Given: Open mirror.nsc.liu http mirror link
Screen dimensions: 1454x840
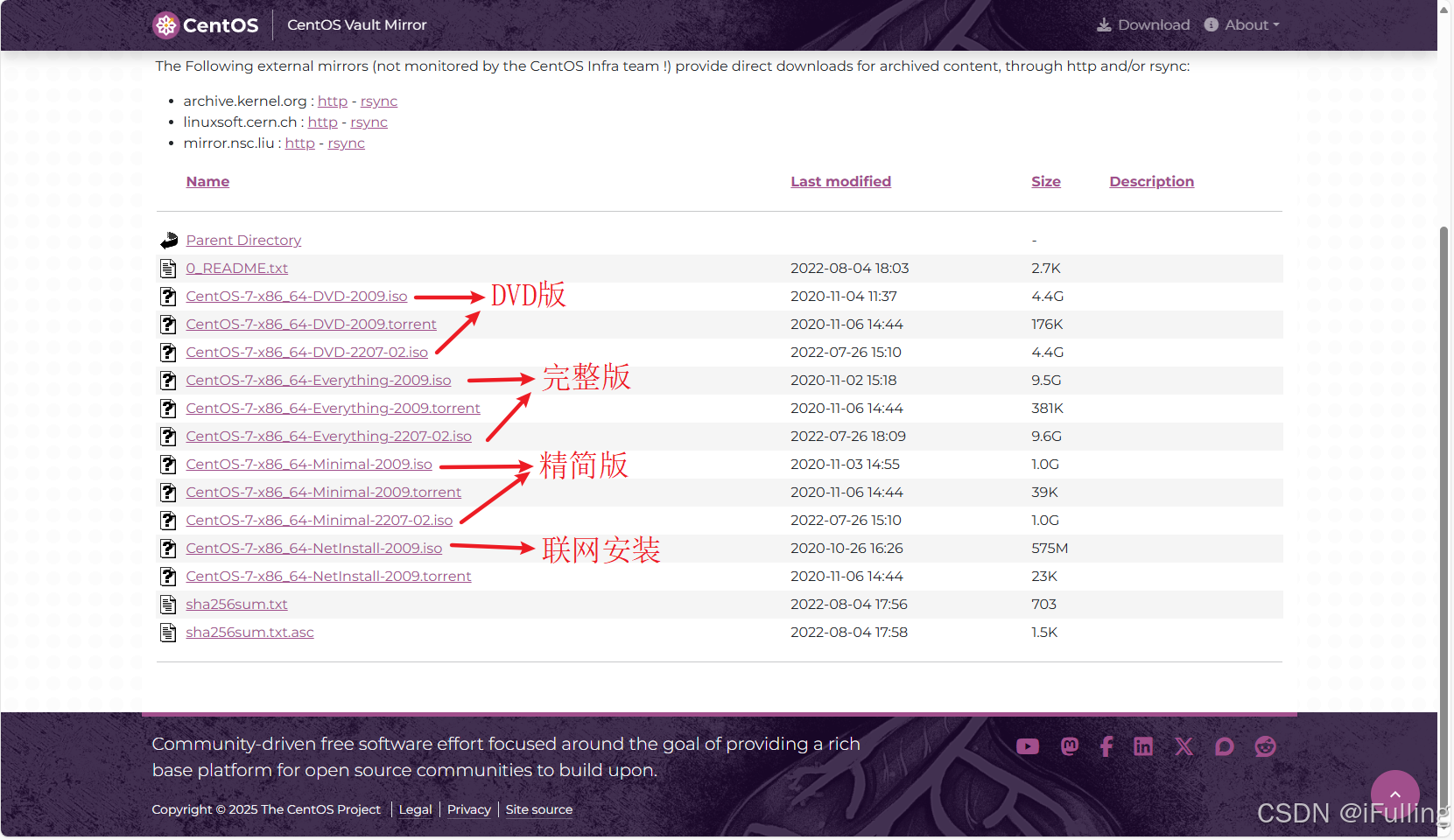Looking at the screenshot, I should 299,143.
